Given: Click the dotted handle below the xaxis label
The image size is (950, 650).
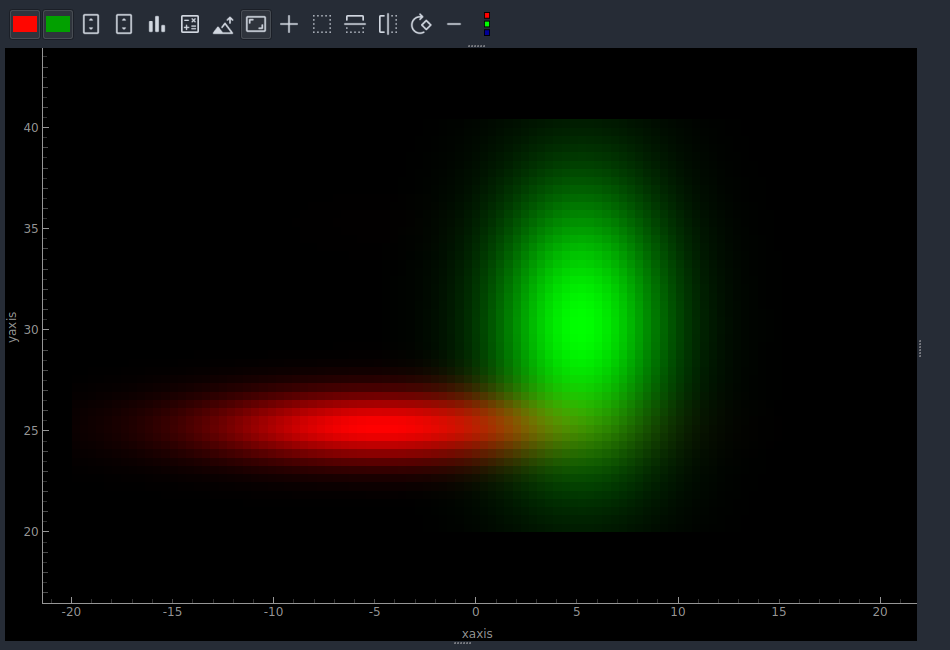Looking at the screenshot, I should (462, 643).
